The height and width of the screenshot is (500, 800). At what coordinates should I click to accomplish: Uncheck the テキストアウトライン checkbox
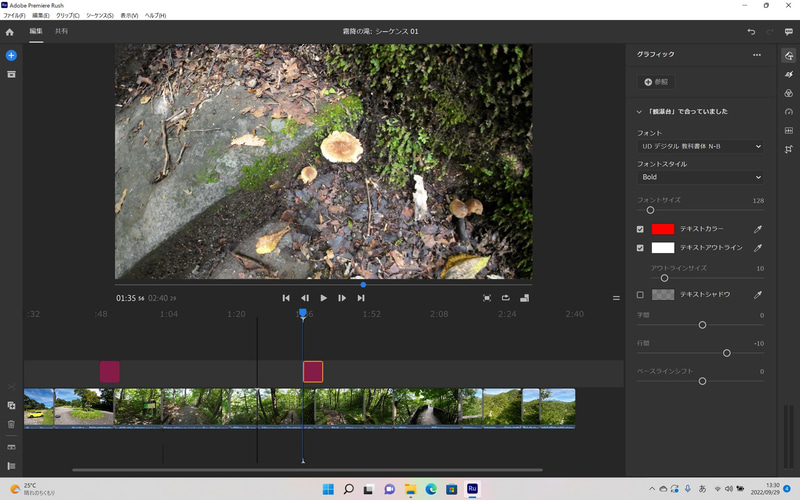pos(641,247)
